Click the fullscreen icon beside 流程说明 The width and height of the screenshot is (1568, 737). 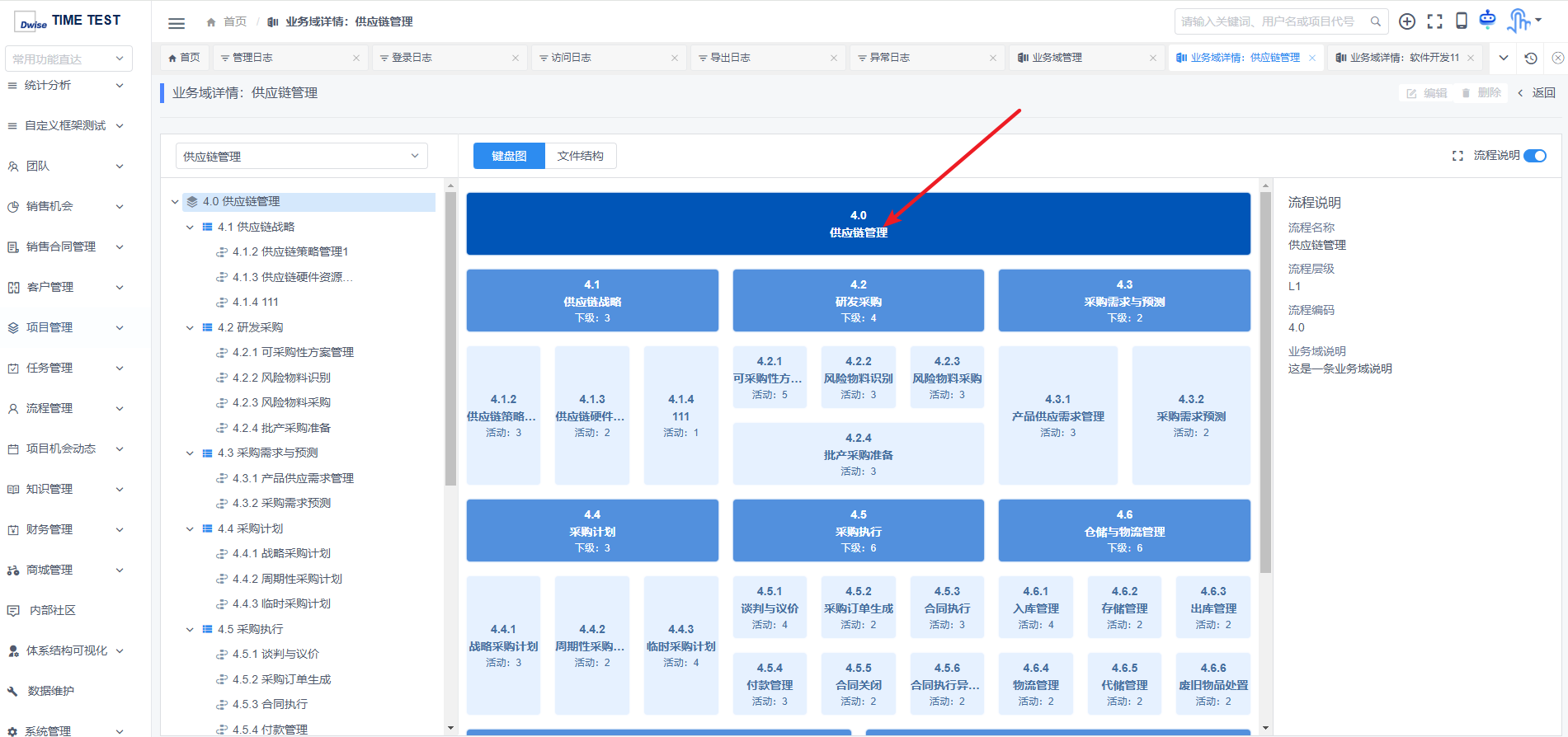(1457, 156)
